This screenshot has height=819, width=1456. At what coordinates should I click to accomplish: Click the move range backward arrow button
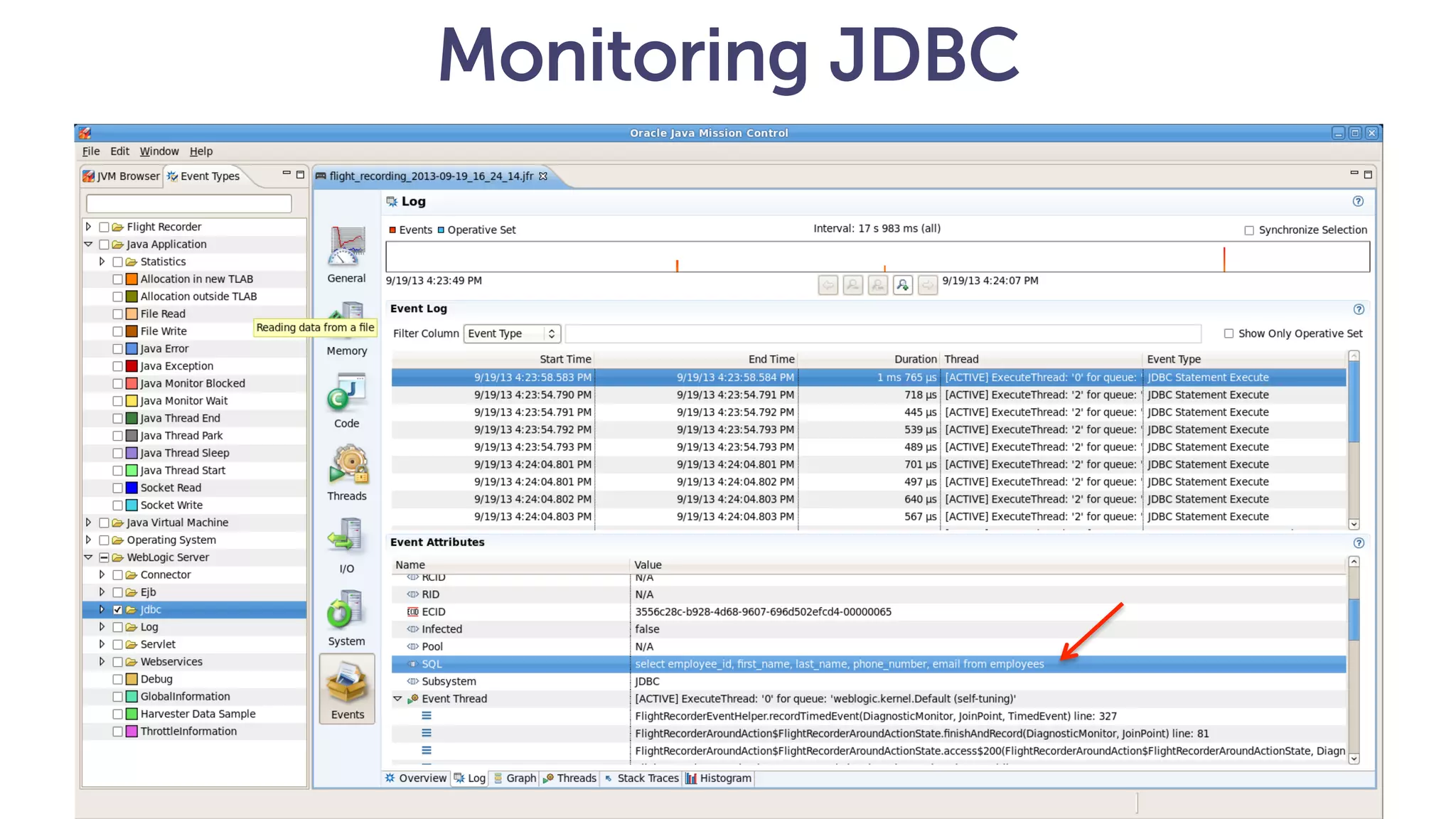tap(828, 285)
